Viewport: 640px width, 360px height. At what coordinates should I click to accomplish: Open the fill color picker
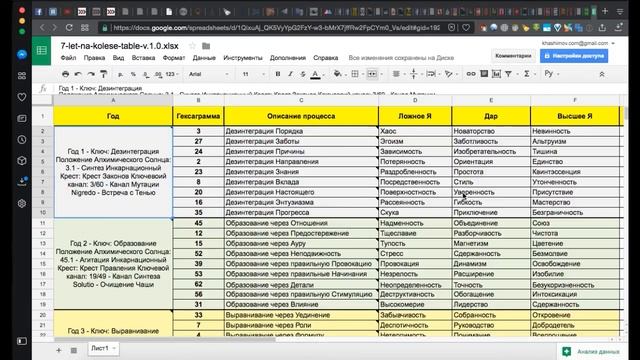338,74
